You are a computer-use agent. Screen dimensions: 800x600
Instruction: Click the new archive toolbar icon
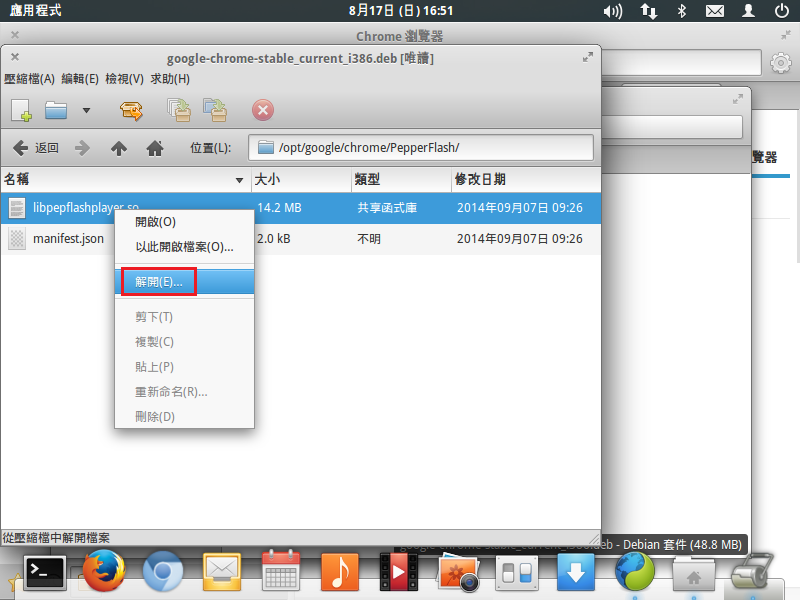point(21,110)
